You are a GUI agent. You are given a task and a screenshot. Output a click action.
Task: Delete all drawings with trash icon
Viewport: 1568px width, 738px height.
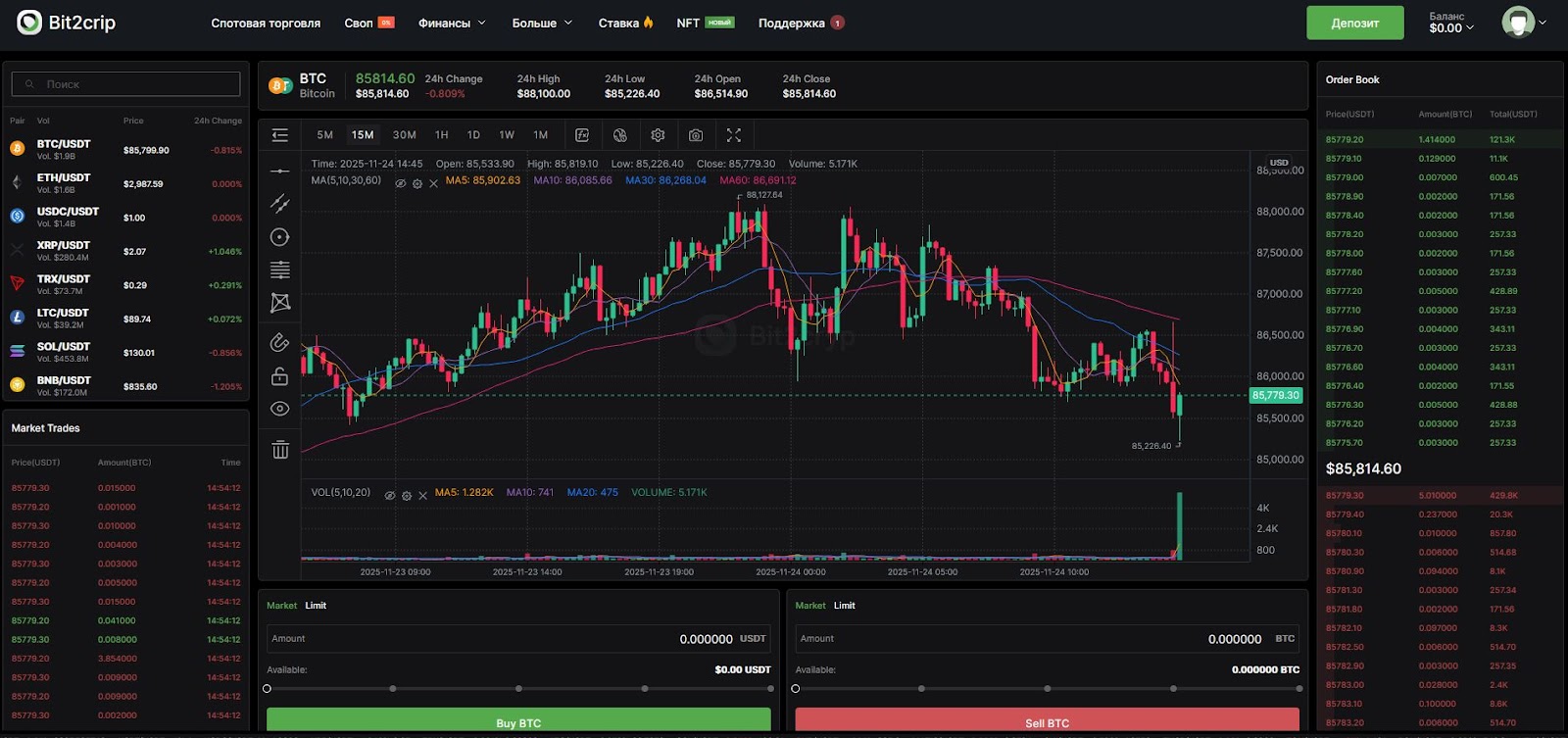[280, 450]
